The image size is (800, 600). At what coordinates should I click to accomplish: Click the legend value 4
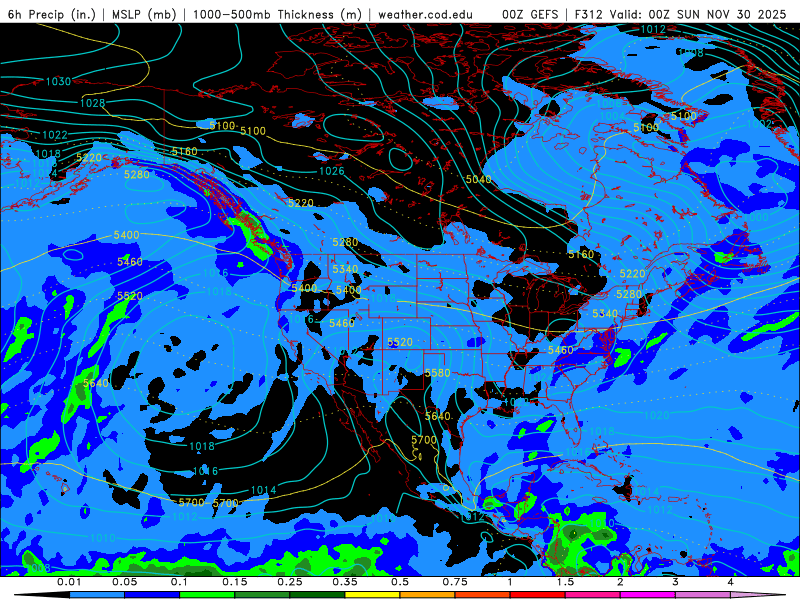(730, 582)
